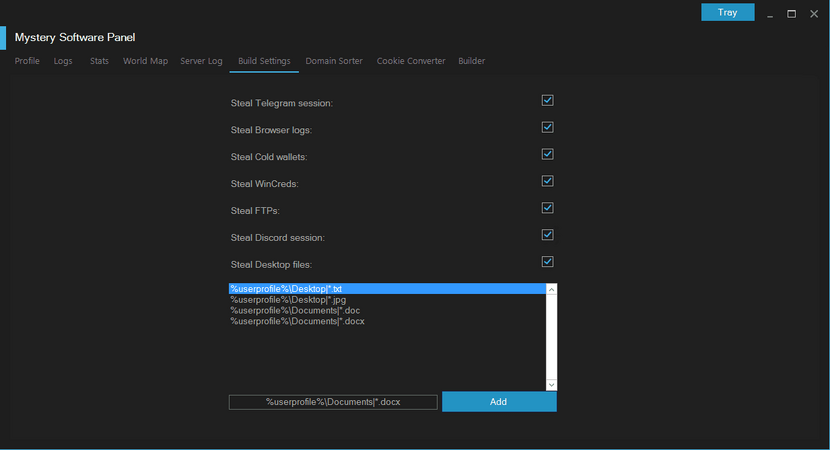Select the Documents|*.docx entry in the list
Image resolution: width=830 pixels, height=450 pixels.
pos(387,321)
